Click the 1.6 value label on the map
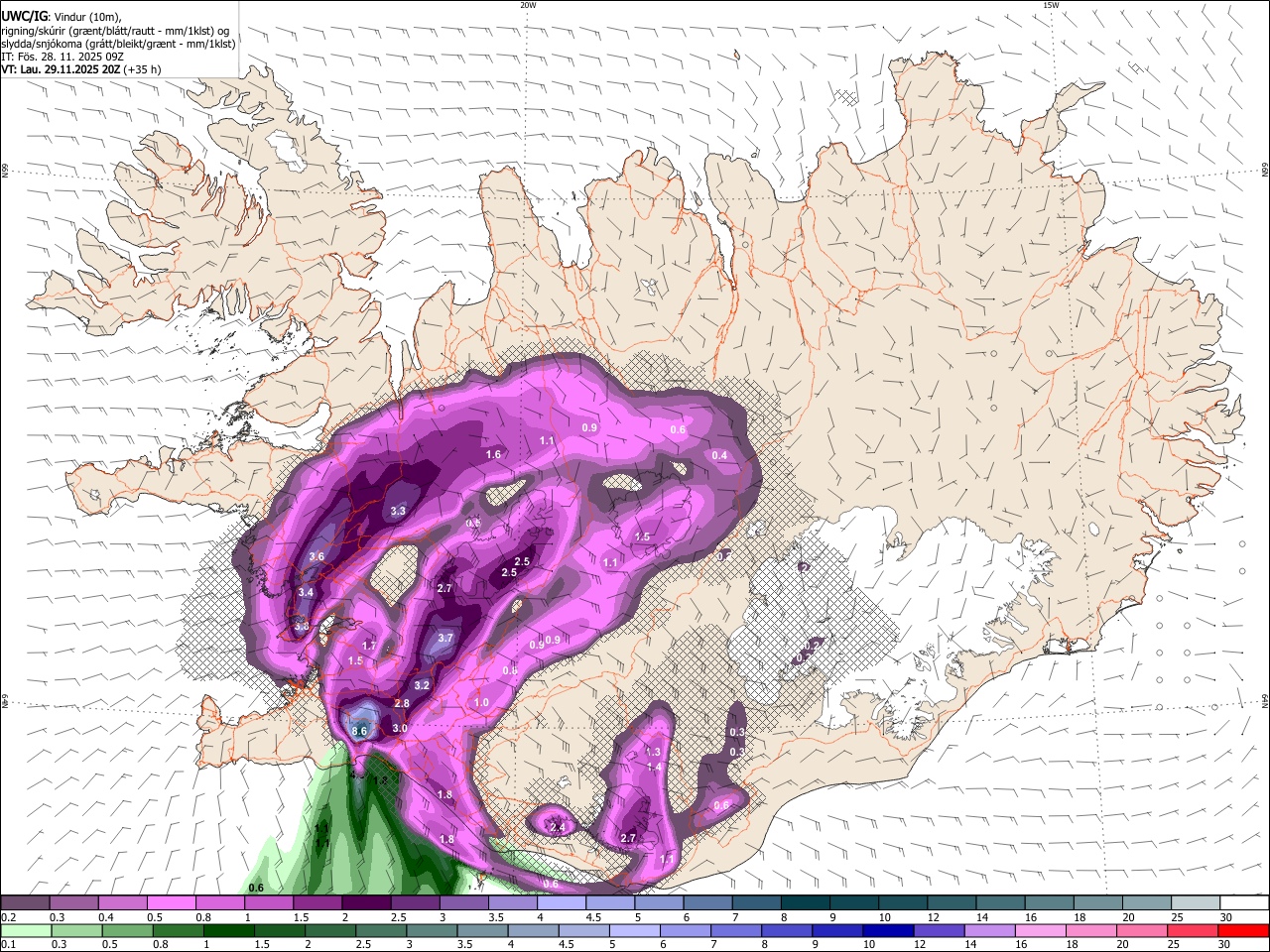The height and width of the screenshot is (952, 1270). coord(493,454)
